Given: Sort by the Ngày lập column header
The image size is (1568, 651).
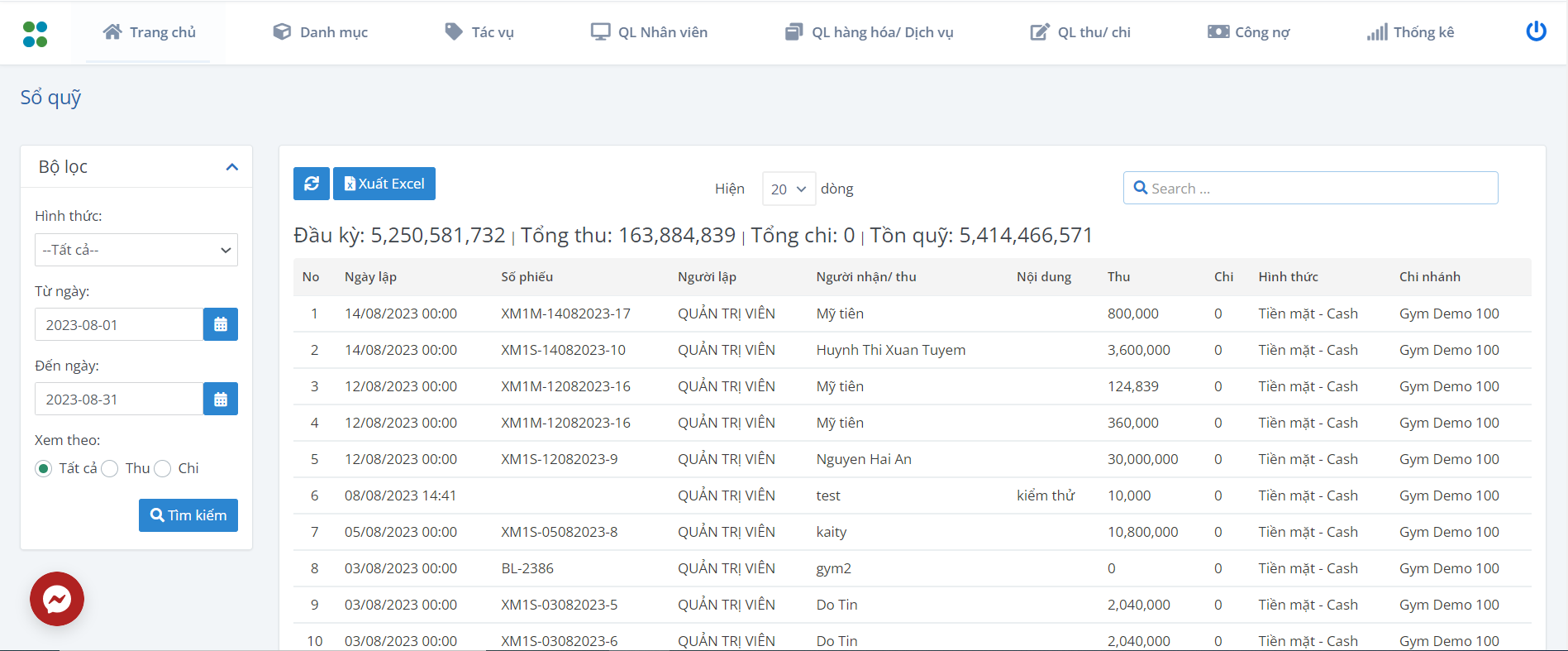Looking at the screenshot, I should [x=370, y=277].
